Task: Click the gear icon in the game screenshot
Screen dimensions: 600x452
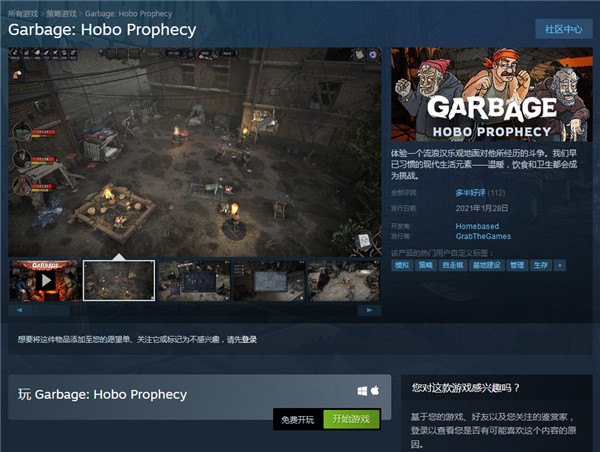Action: point(373,55)
